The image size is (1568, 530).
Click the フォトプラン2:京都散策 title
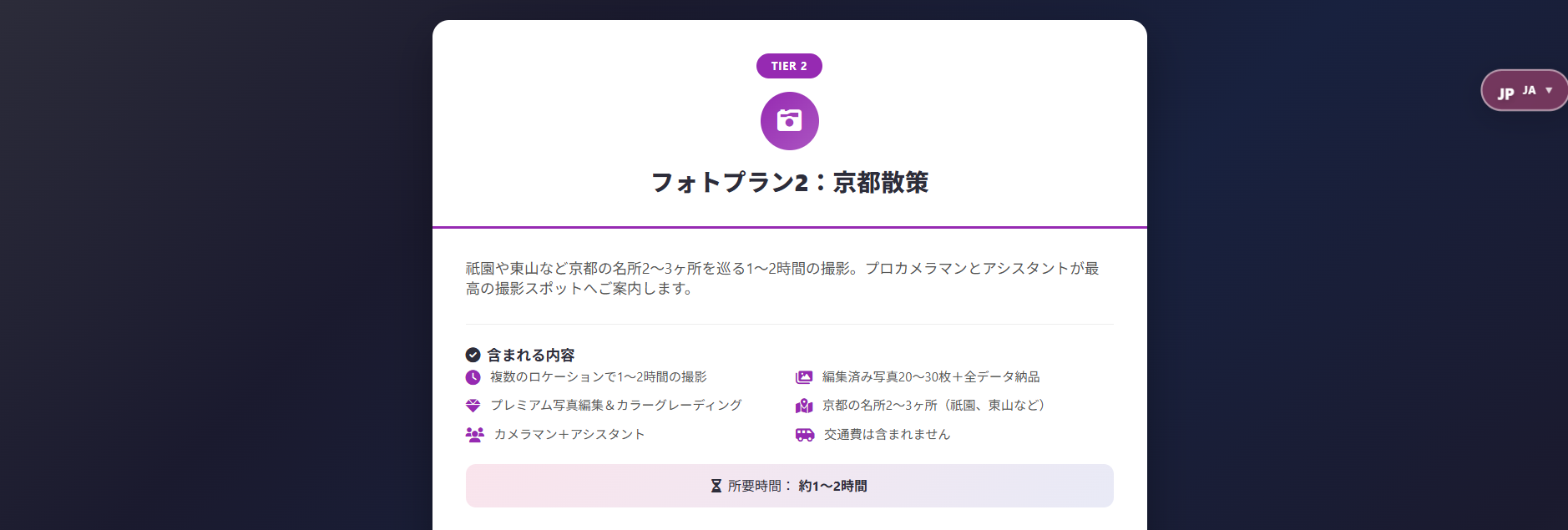789,183
